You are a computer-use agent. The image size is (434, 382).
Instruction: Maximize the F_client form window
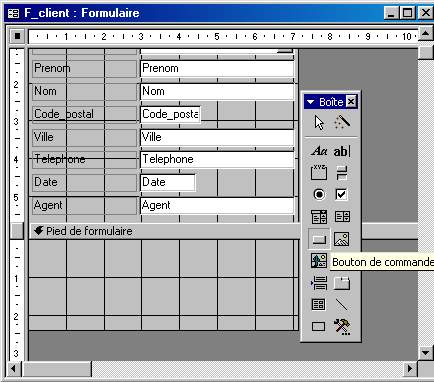[407, 13]
